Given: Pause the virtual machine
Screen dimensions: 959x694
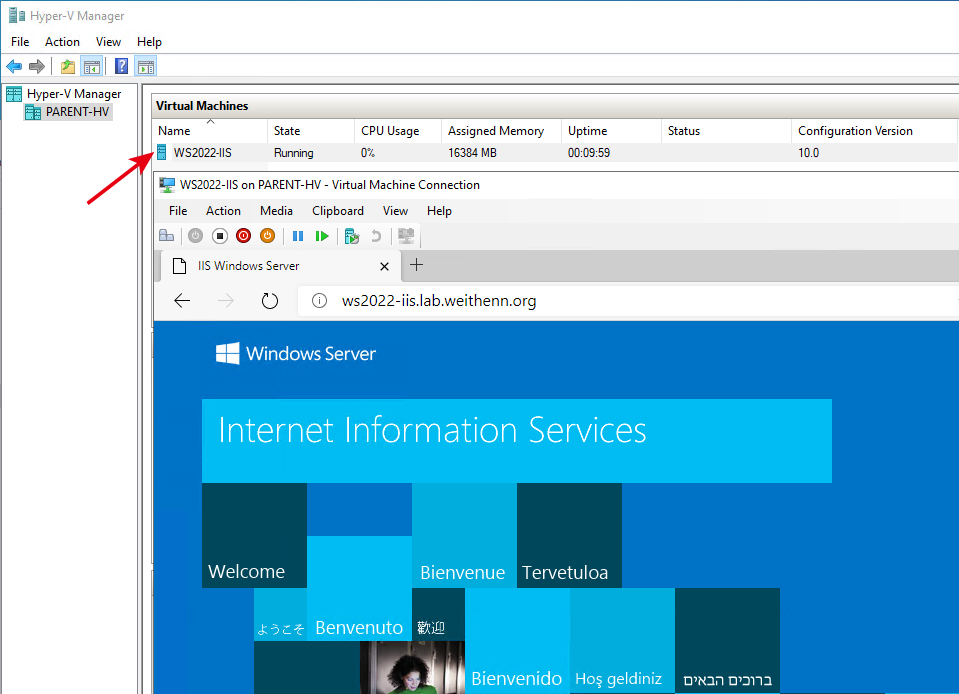Looking at the screenshot, I should pyautogui.click(x=298, y=236).
